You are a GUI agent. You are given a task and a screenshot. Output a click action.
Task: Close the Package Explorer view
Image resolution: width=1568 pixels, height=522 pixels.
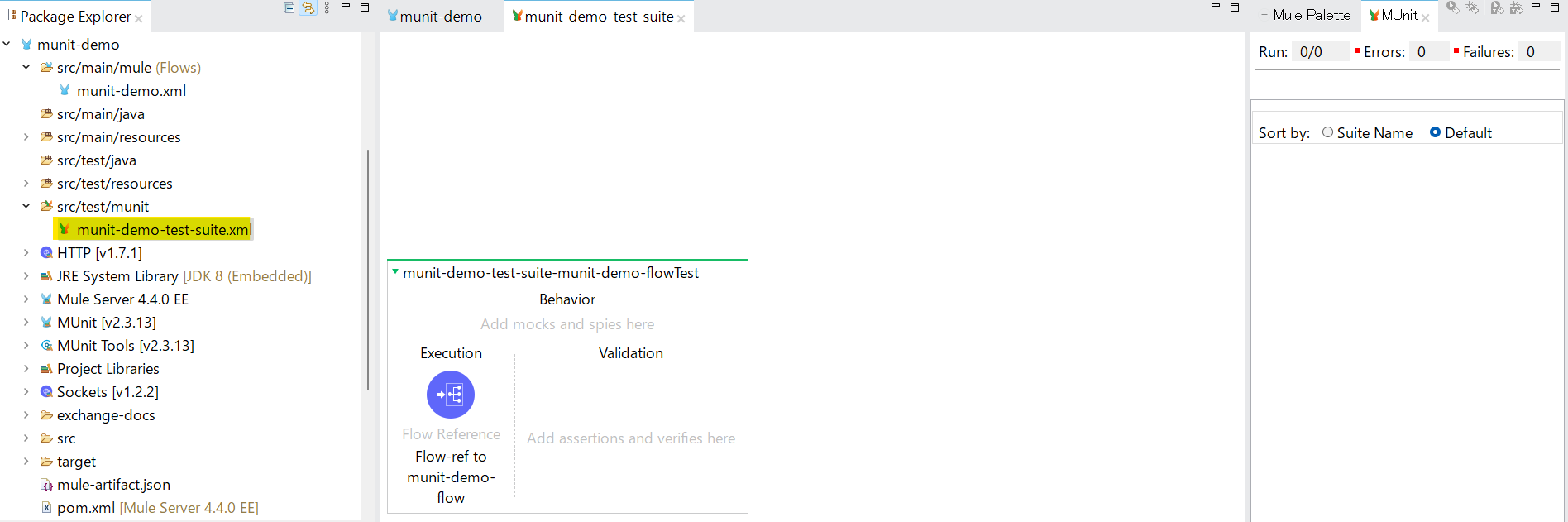point(139,19)
